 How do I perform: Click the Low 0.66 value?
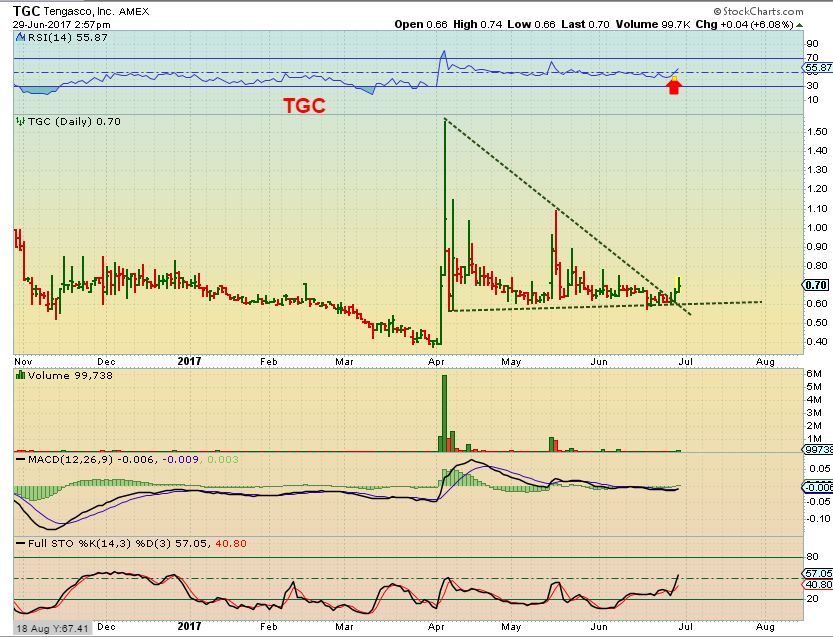tap(531, 24)
